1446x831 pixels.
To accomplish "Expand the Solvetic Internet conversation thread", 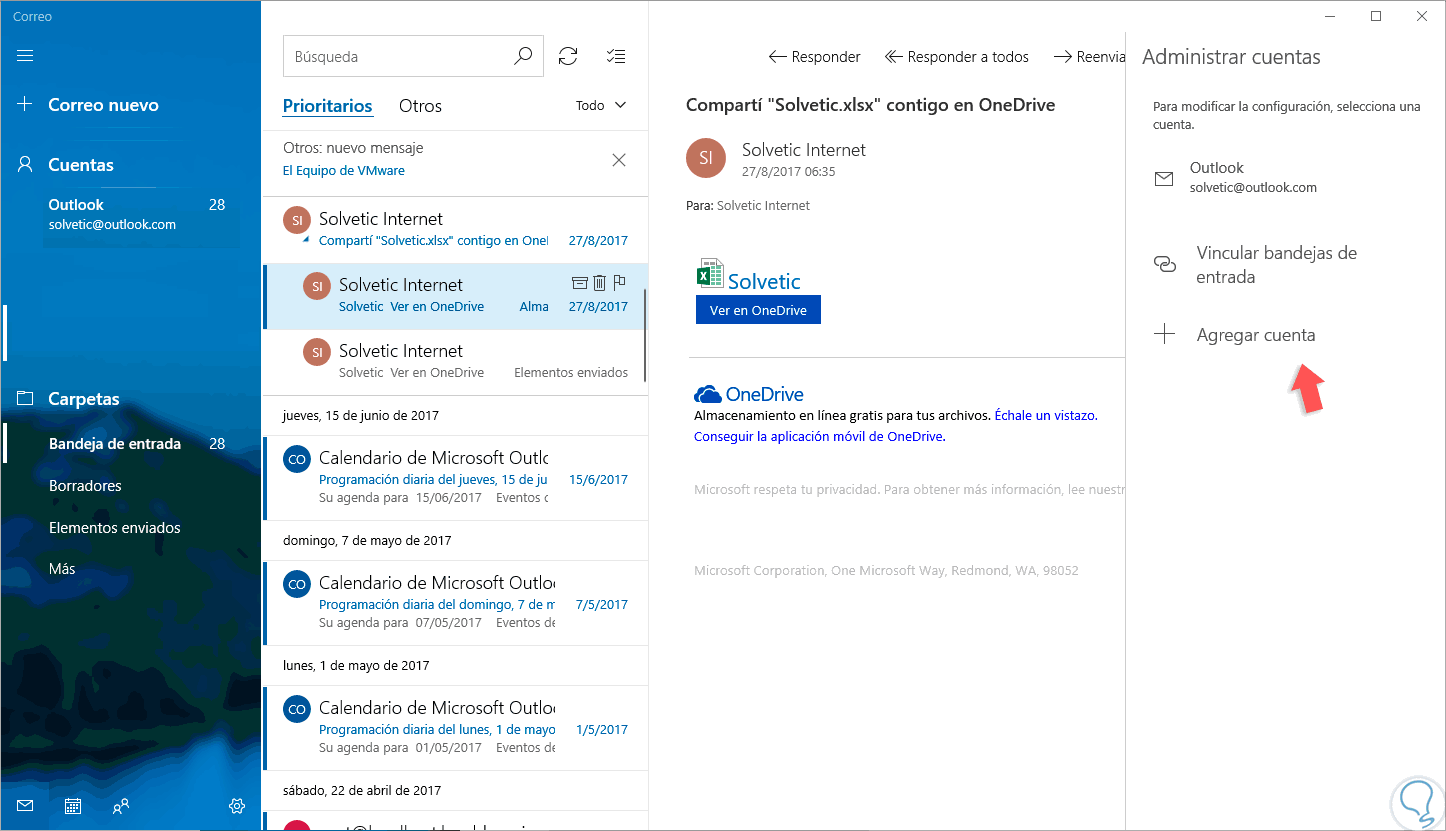I will 307,240.
